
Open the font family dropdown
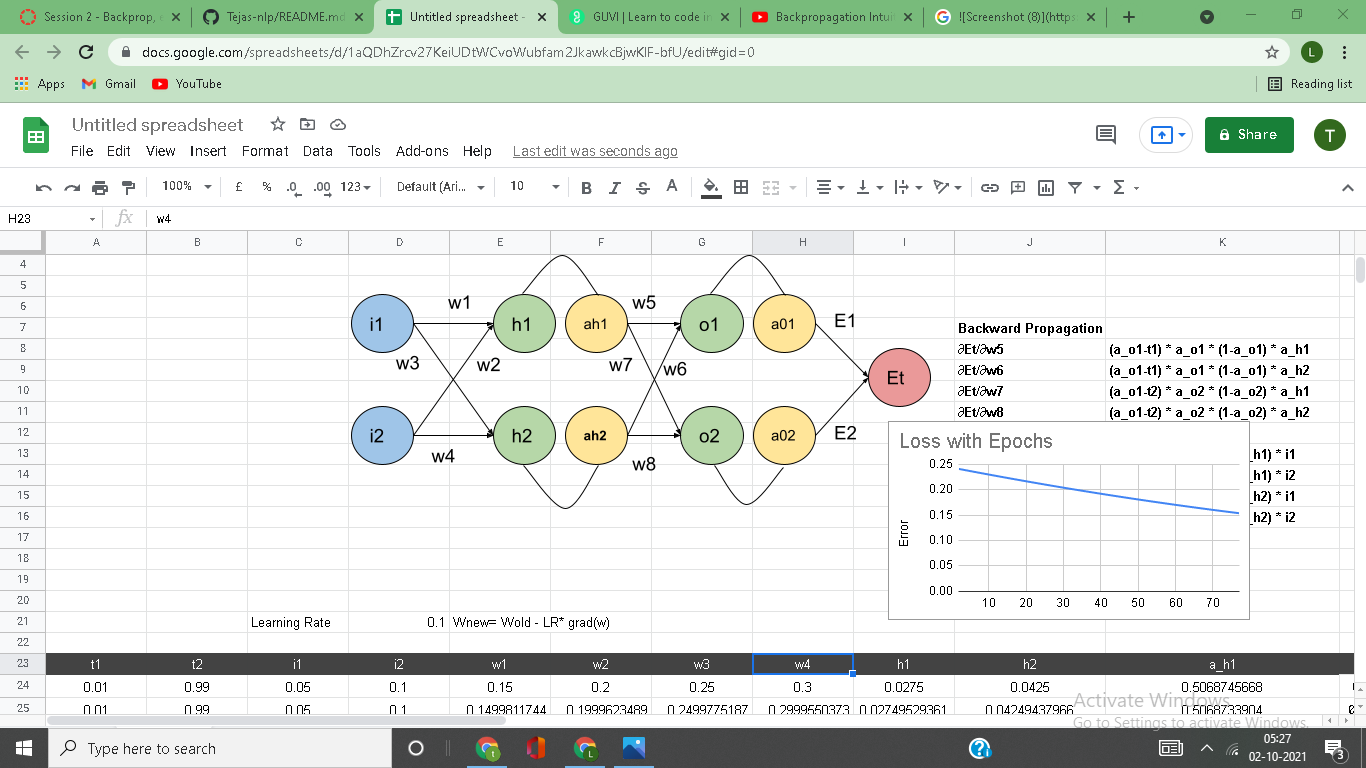(440, 187)
